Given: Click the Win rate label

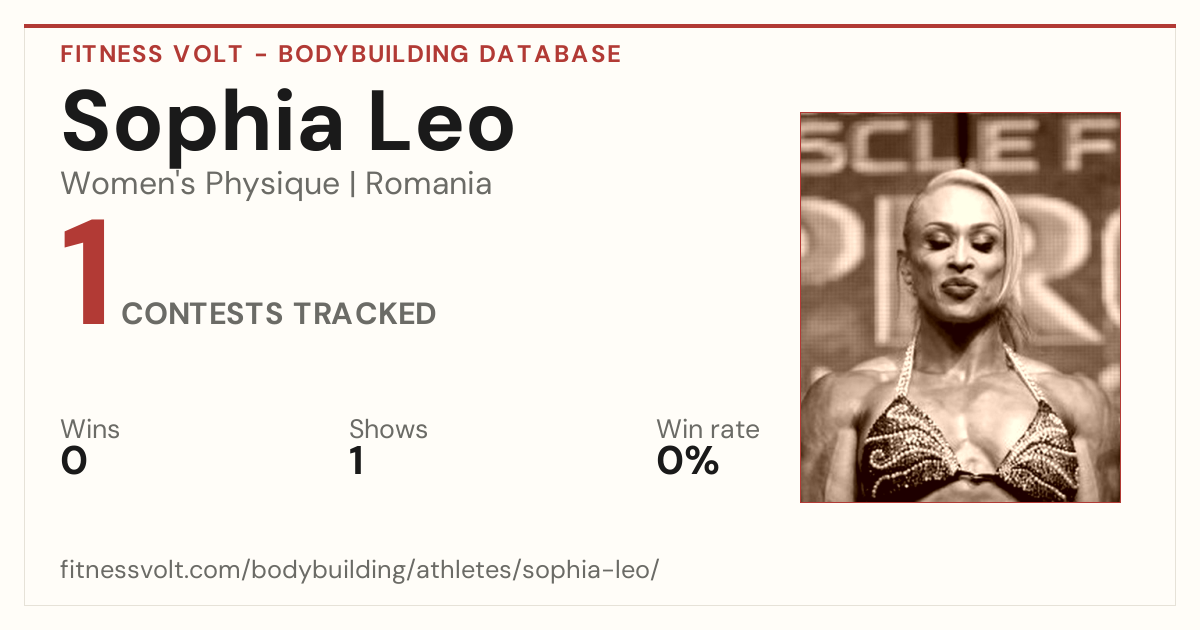Looking at the screenshot, I should tap(707, 429).
